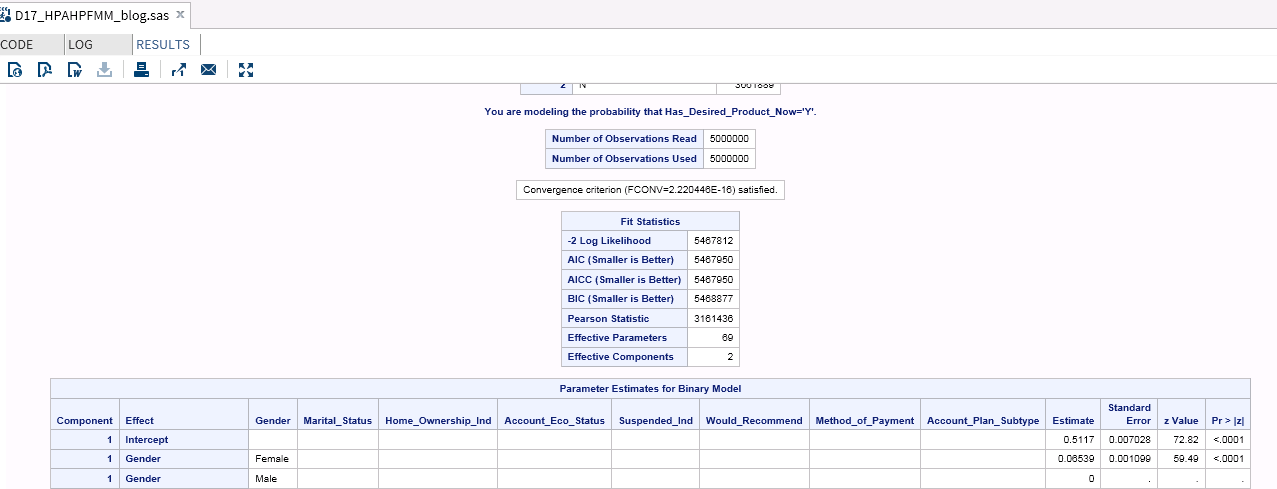Click the 'Standard Error' column header
Screen dimensions: 1277x489
pyautogui.click(x=1129, y=414)
